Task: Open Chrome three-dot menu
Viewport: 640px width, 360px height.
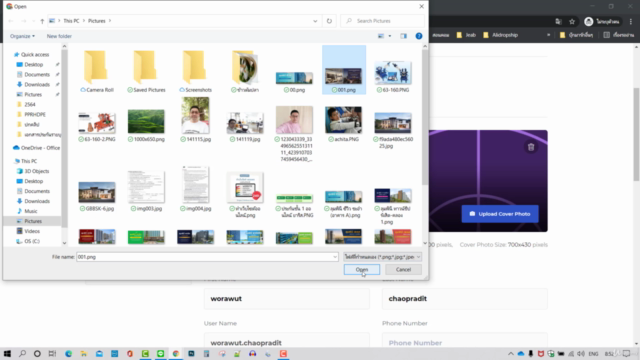Action: [x=631, y=22]
